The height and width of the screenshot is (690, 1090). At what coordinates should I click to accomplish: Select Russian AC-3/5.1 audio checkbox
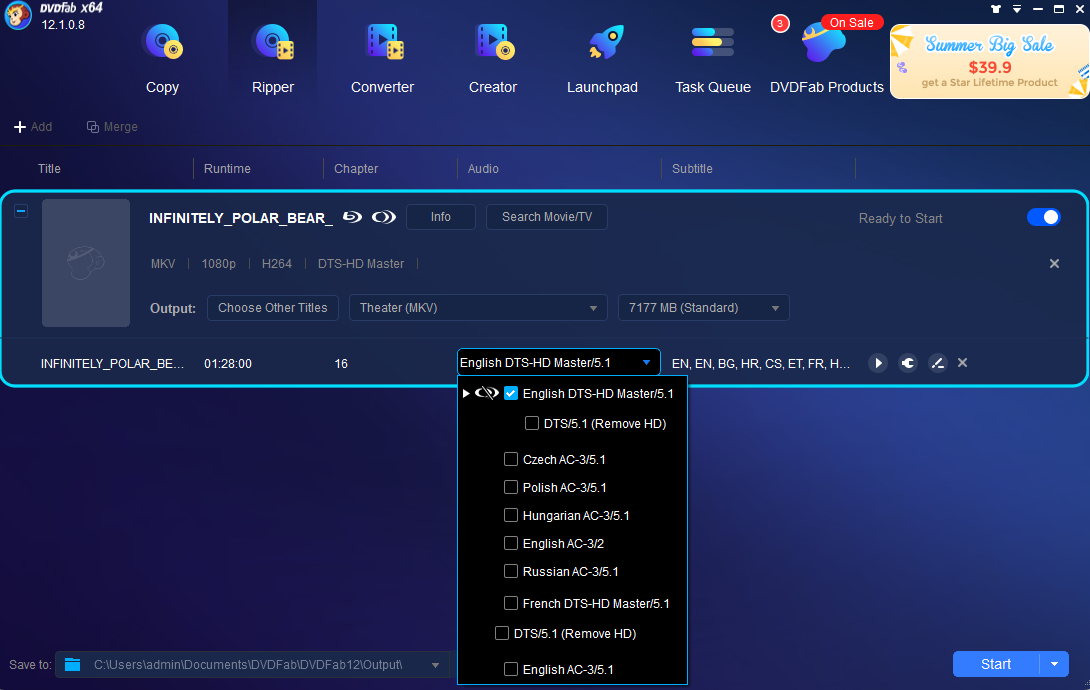pos(511,572)
